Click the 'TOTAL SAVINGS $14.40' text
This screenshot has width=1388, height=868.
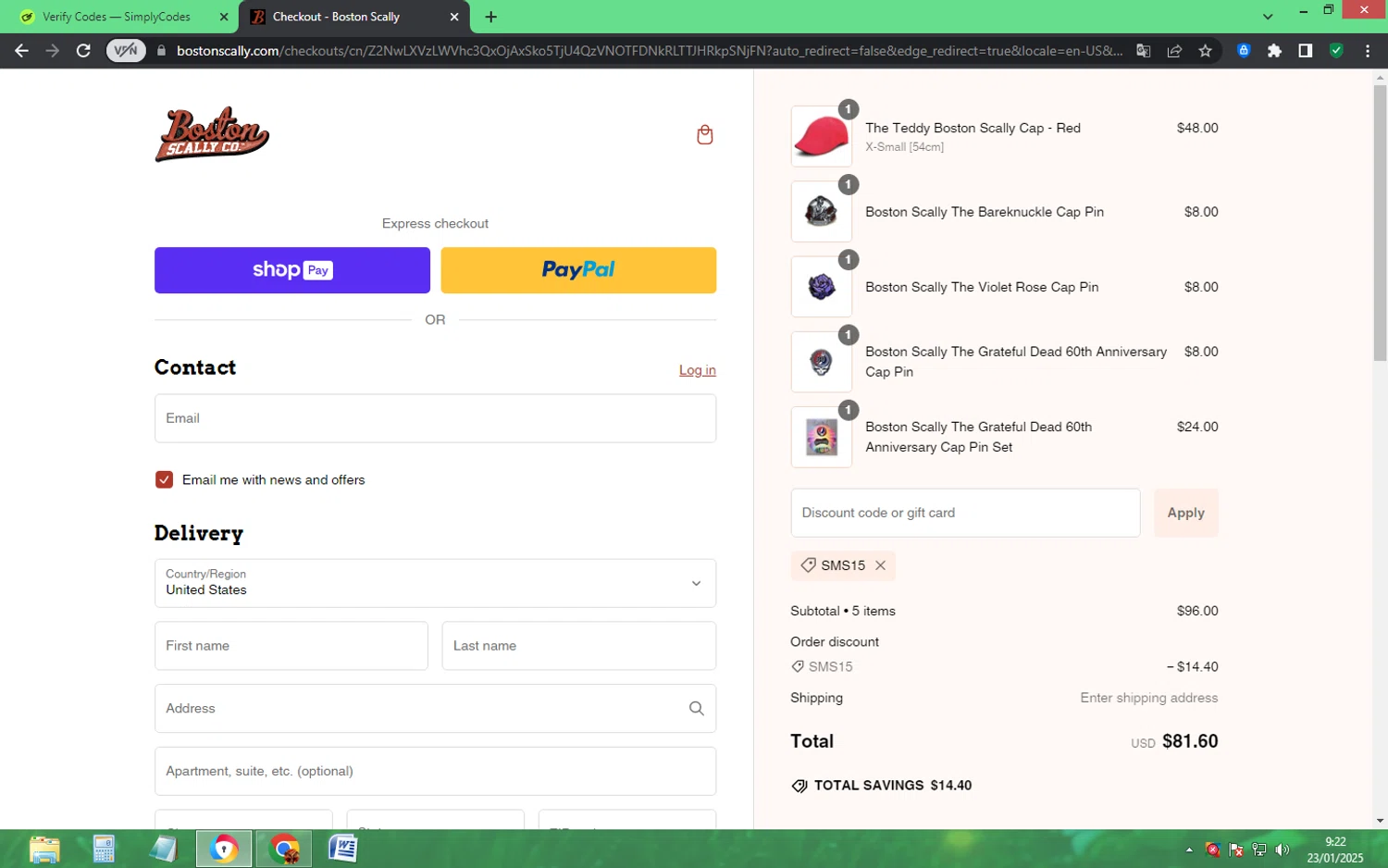(x=892, y=786)
